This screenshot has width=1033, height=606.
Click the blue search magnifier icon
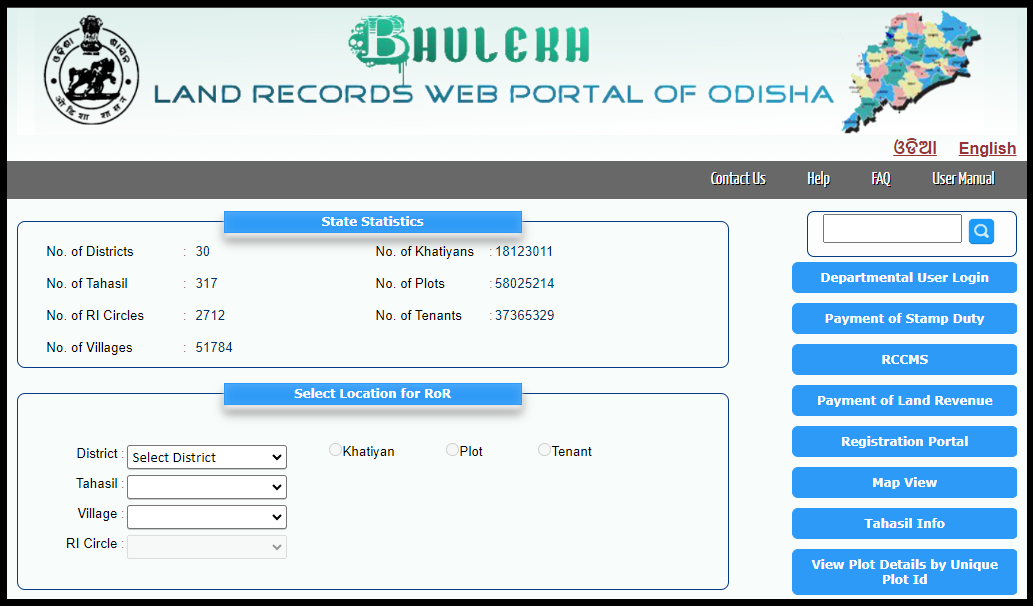pos(981,231)
